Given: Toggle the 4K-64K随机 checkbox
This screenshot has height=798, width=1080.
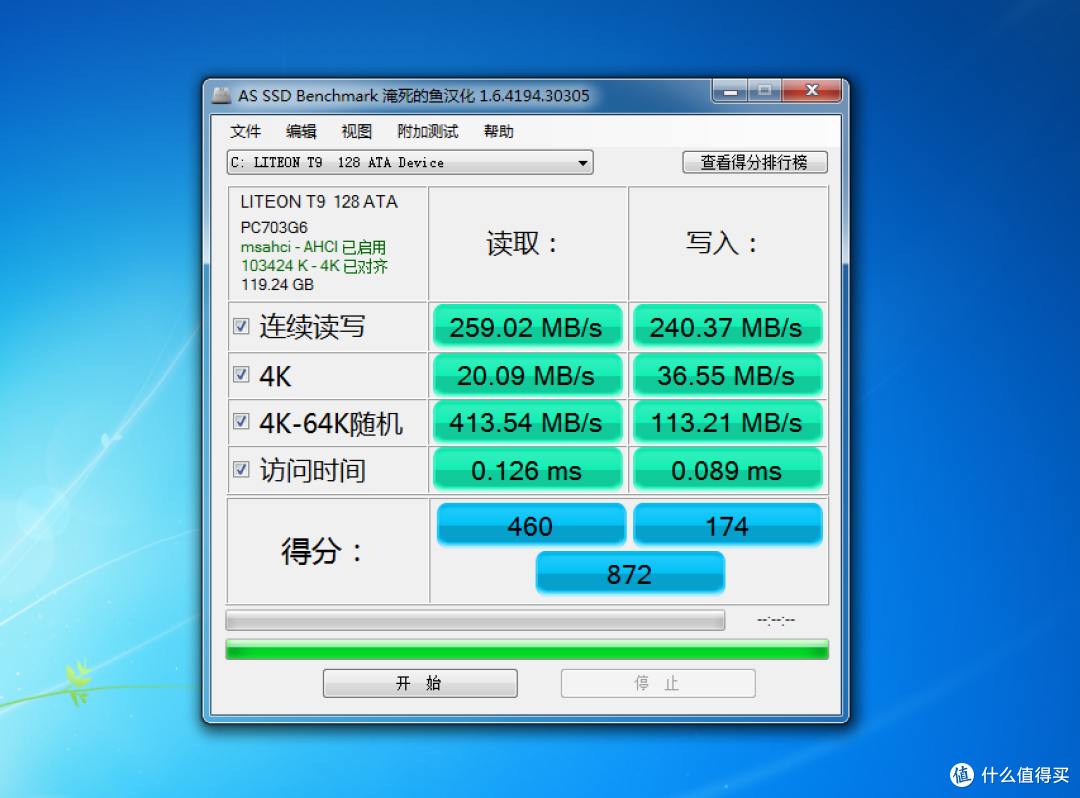Looking at the screenshot, I should coord(241,421).
